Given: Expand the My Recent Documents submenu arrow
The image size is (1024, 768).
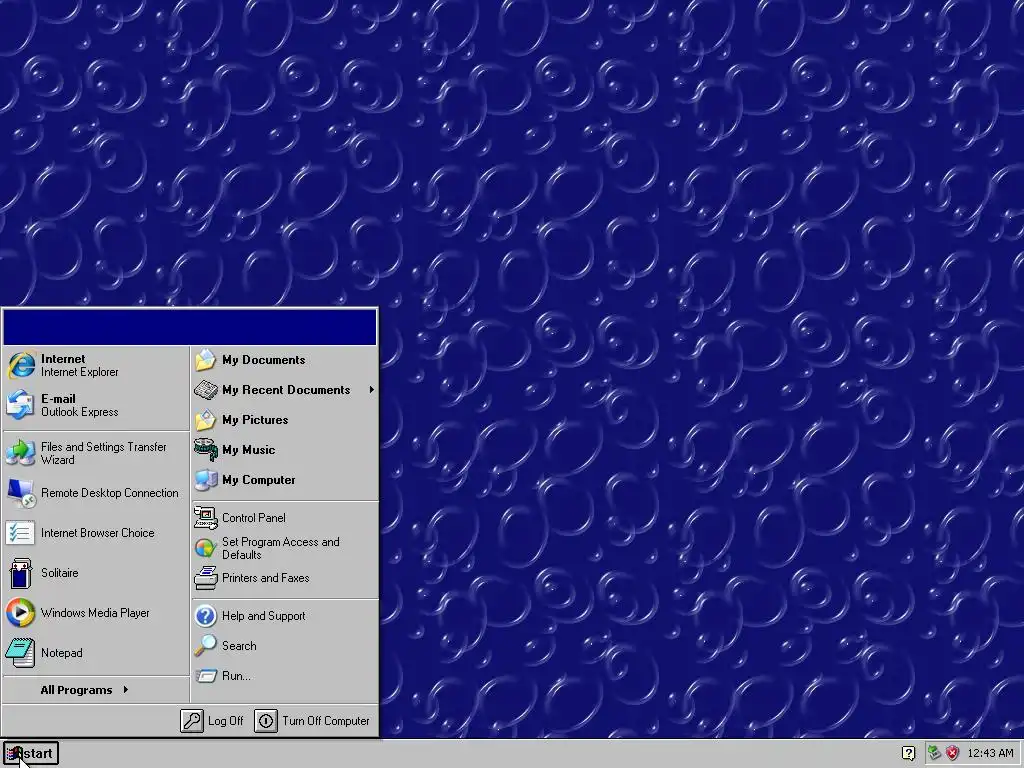Looking at the screenshot, I should [x=372, y=390].
